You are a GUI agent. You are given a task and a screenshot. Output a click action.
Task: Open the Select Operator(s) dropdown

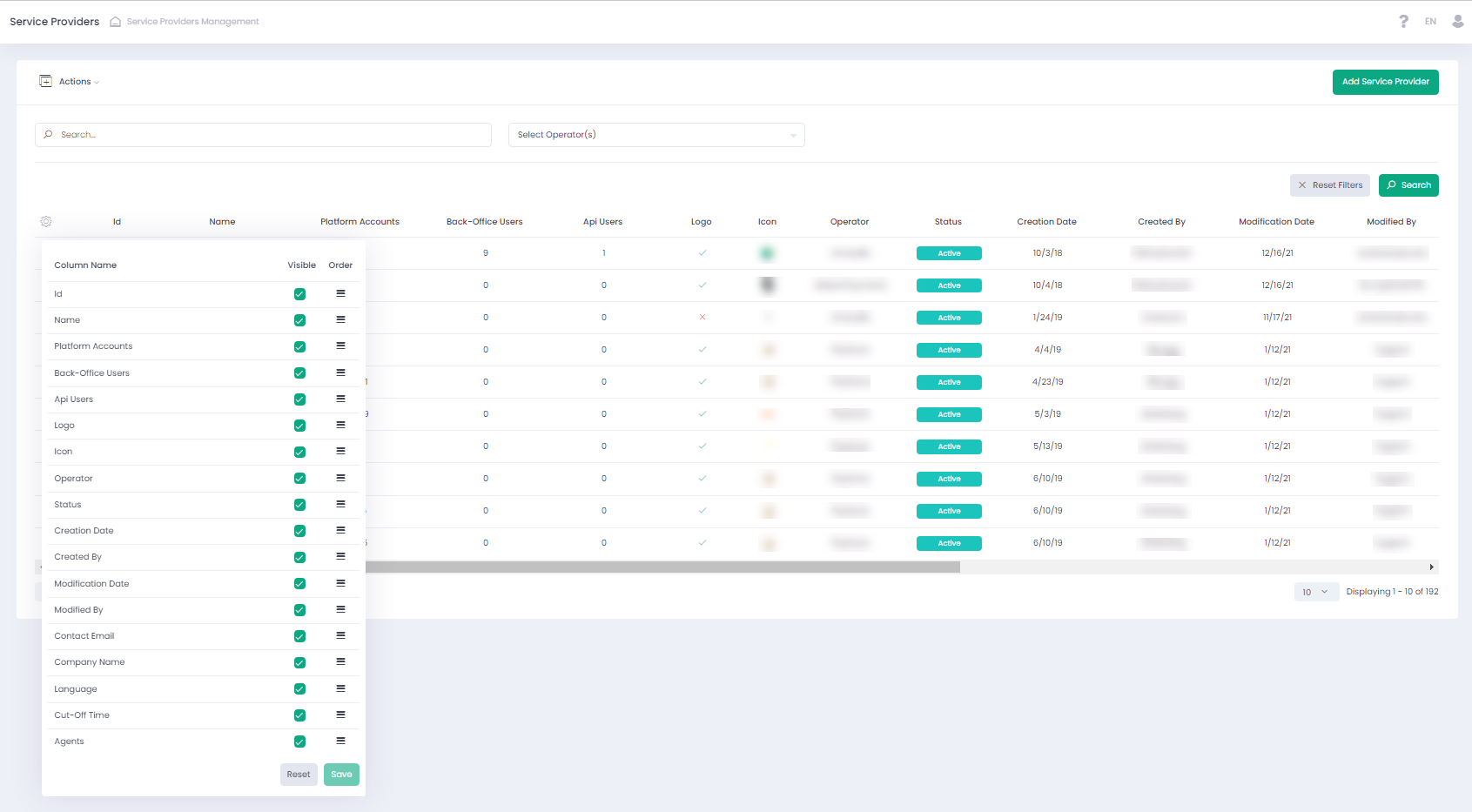tap(655, 135)
